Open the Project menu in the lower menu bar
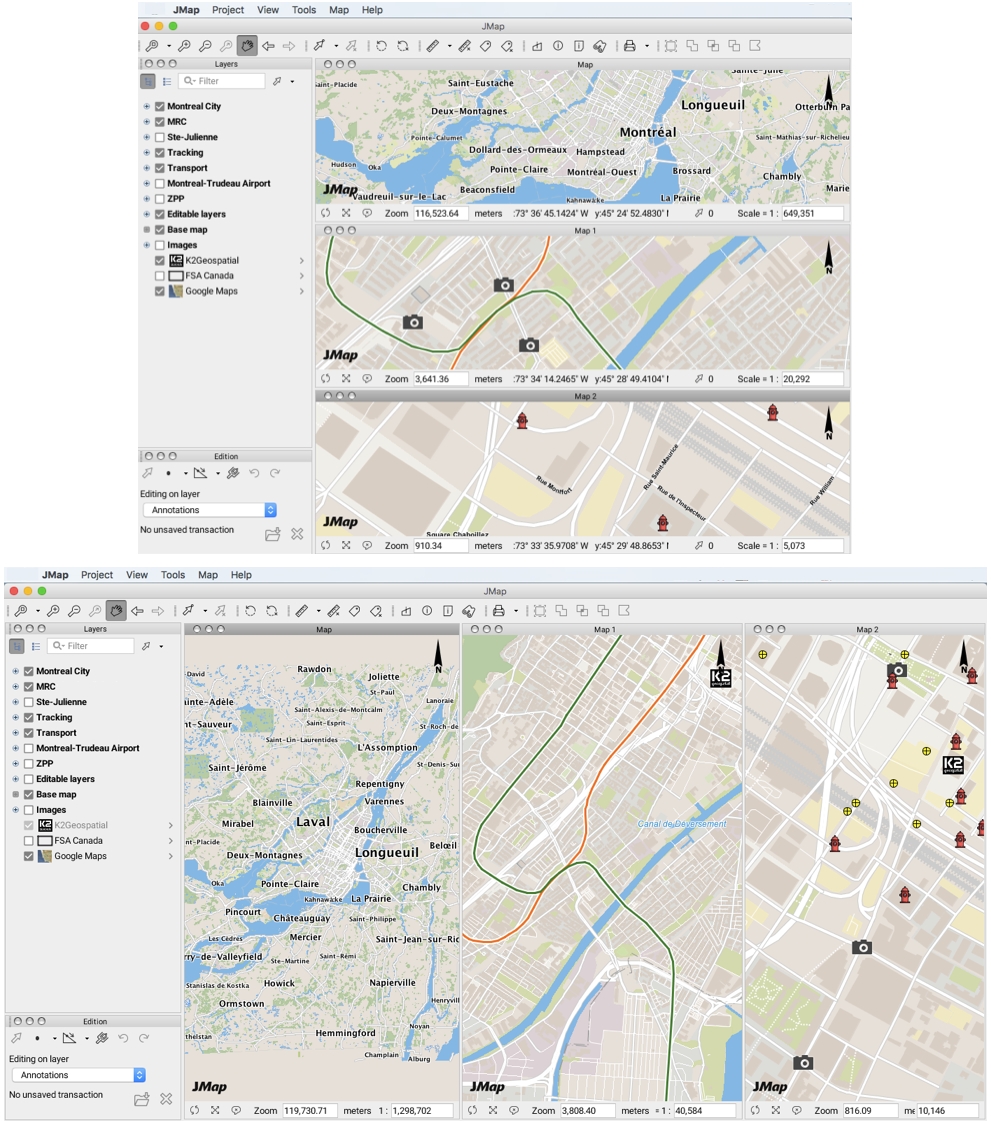This screenshot has width=991, height=1122. pyautogui.click(x=97, y=575)
